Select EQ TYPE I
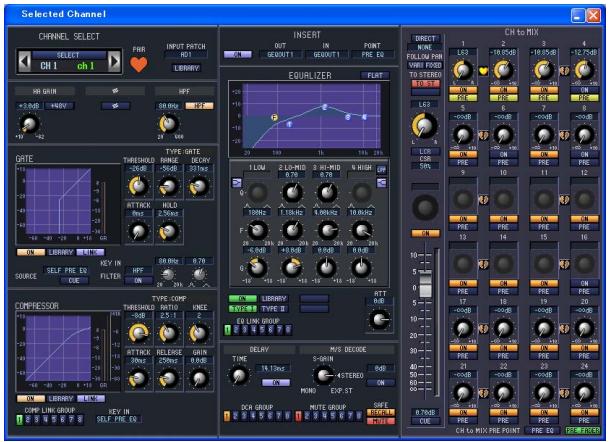This screenshot has height=442, width=609. [242, 309]
